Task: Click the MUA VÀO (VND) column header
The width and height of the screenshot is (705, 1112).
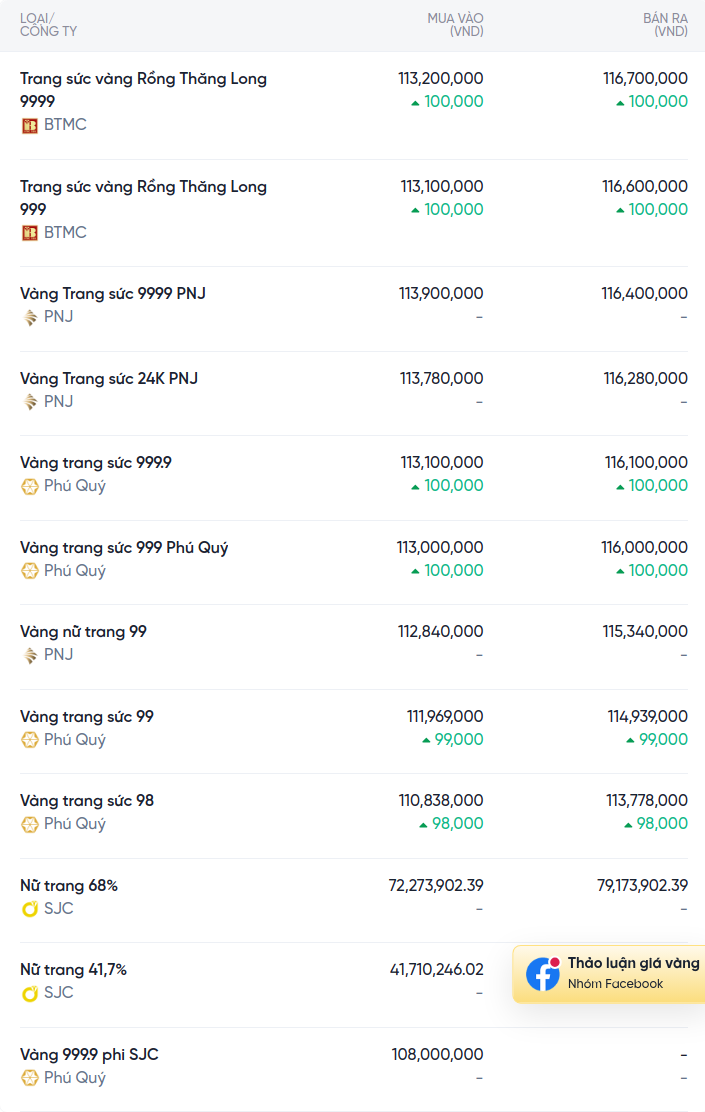Action: [x=455, y=25]
